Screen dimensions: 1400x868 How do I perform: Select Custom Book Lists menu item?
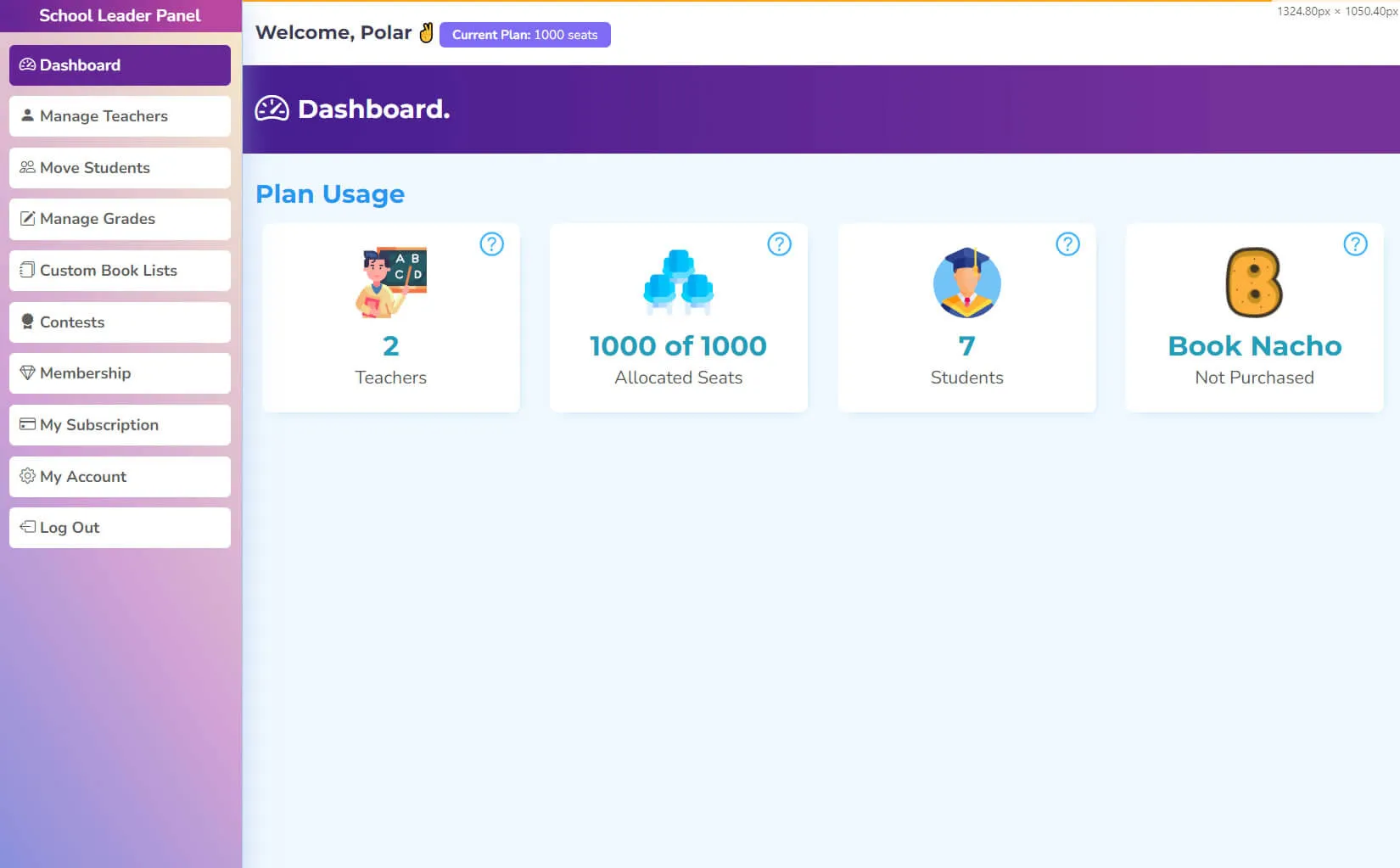click(120, 271)
